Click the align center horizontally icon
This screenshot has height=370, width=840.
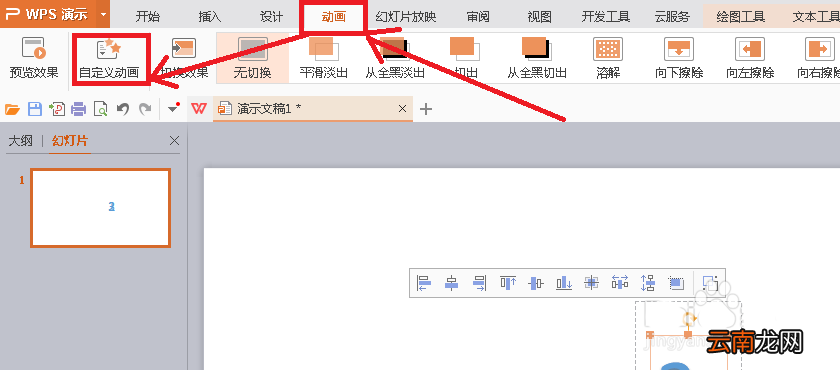(x=452, y=283)
